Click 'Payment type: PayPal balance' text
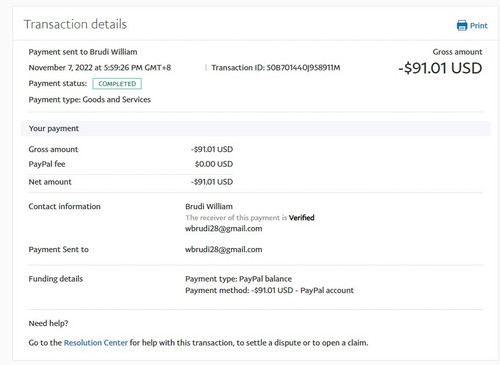 click(x=239, y=279)
